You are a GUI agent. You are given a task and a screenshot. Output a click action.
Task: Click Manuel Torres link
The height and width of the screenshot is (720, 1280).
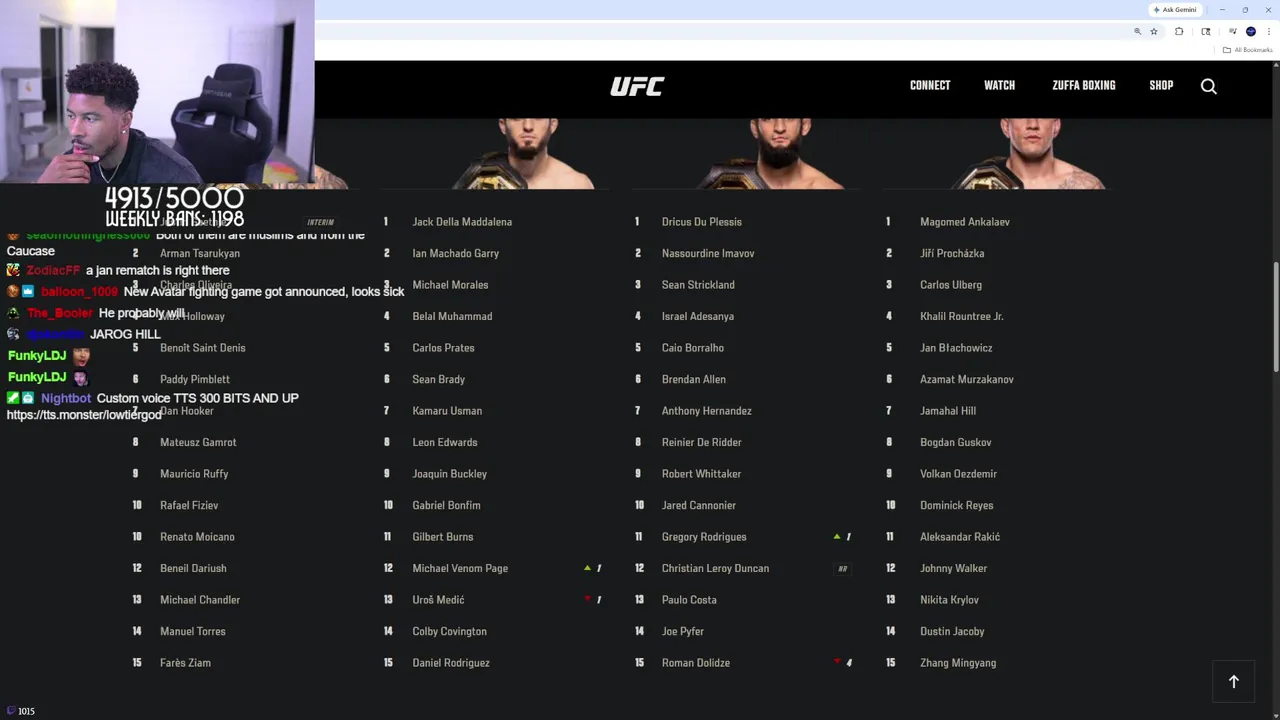(x=192, y=631)
